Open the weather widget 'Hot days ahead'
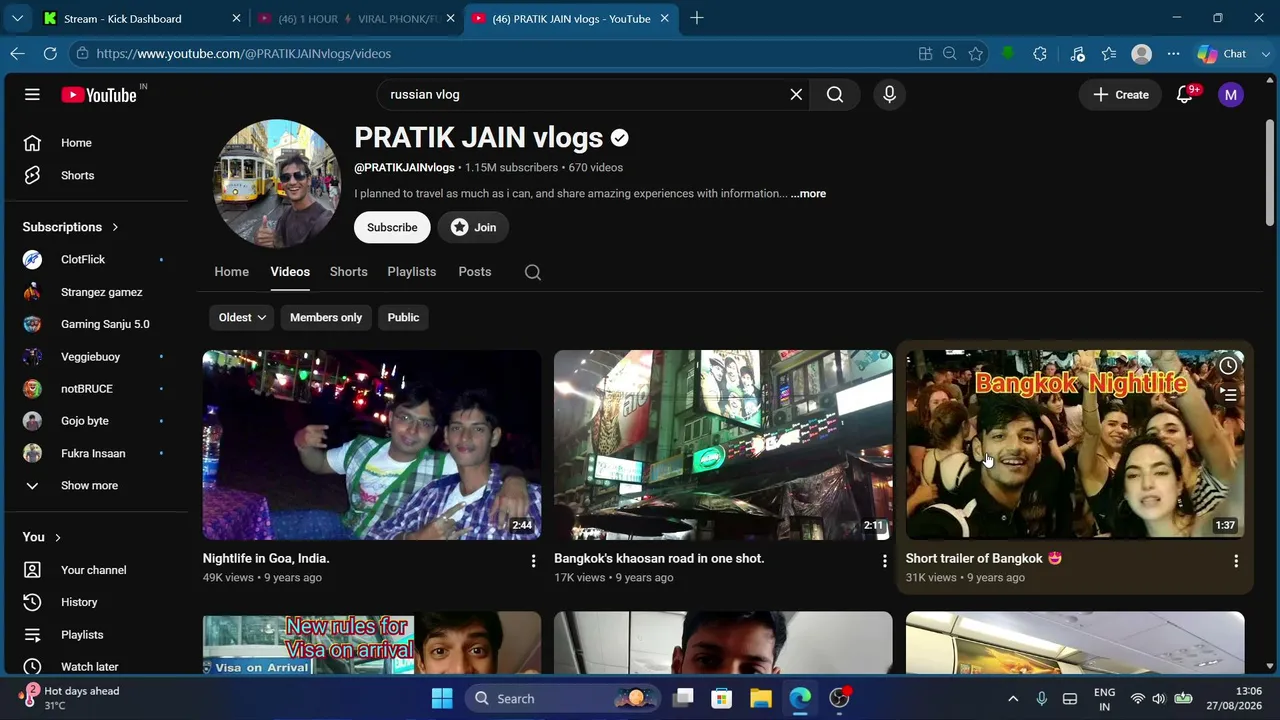The height and width of the screenshot is (720, 1280). [x=70, y=698]
